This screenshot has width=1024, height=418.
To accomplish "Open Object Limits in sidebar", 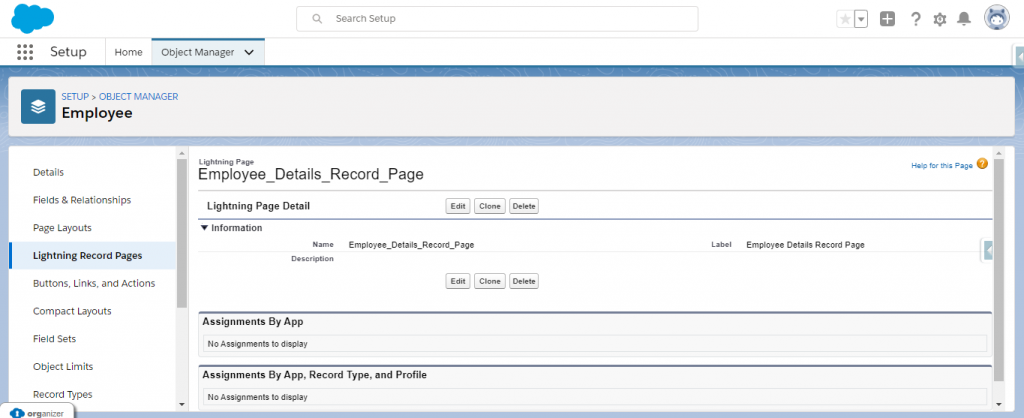I will [63, 366].
